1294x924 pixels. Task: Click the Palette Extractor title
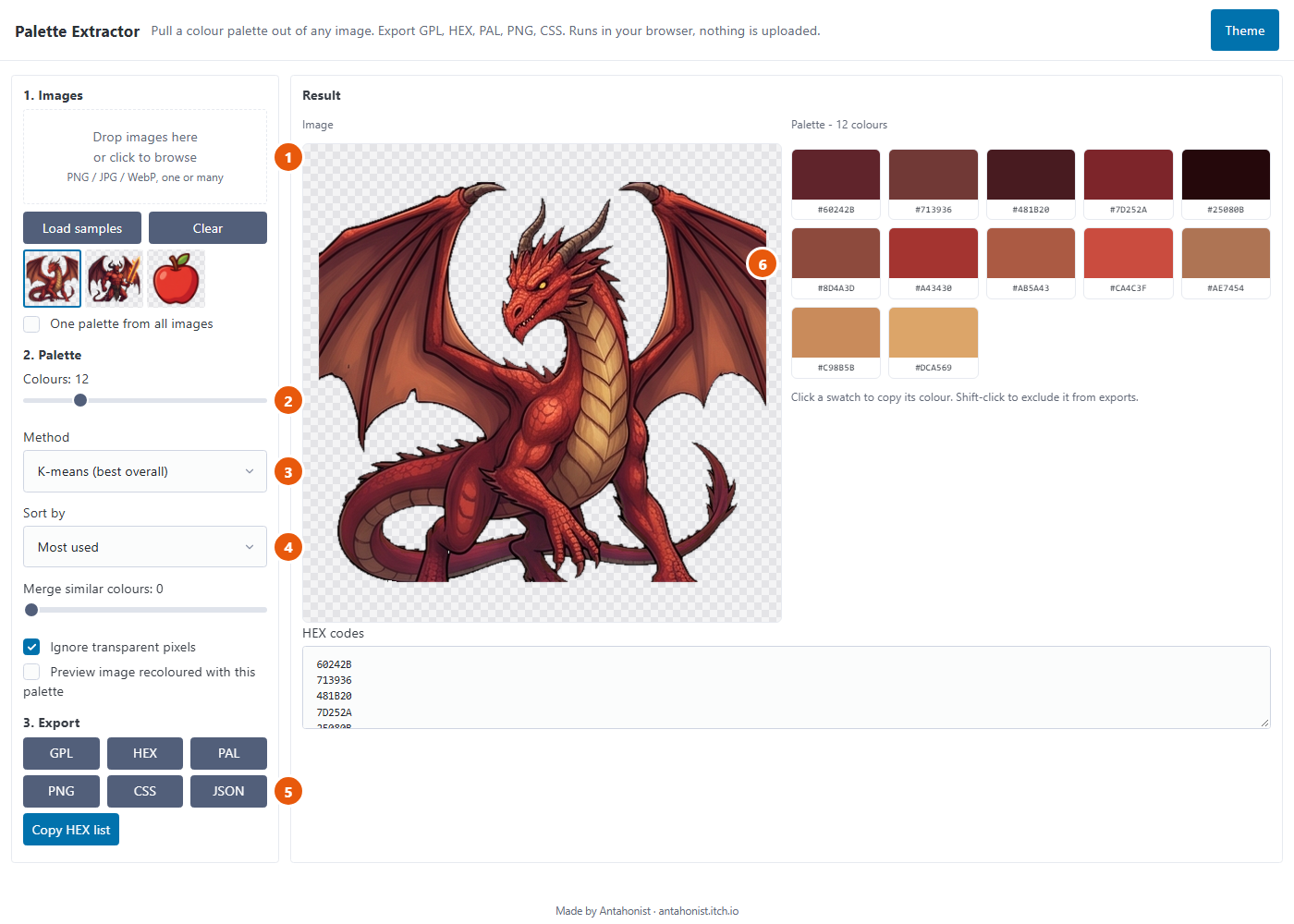point(78,31)
